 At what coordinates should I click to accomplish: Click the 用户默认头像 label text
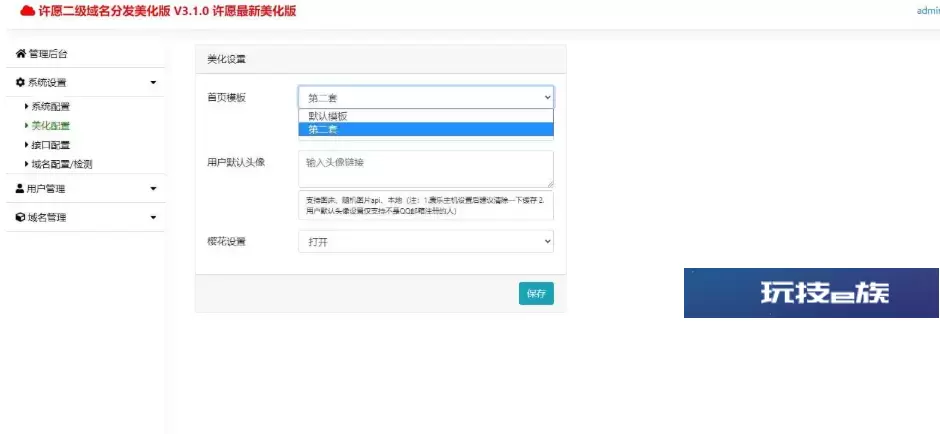(x=236, y=163)
